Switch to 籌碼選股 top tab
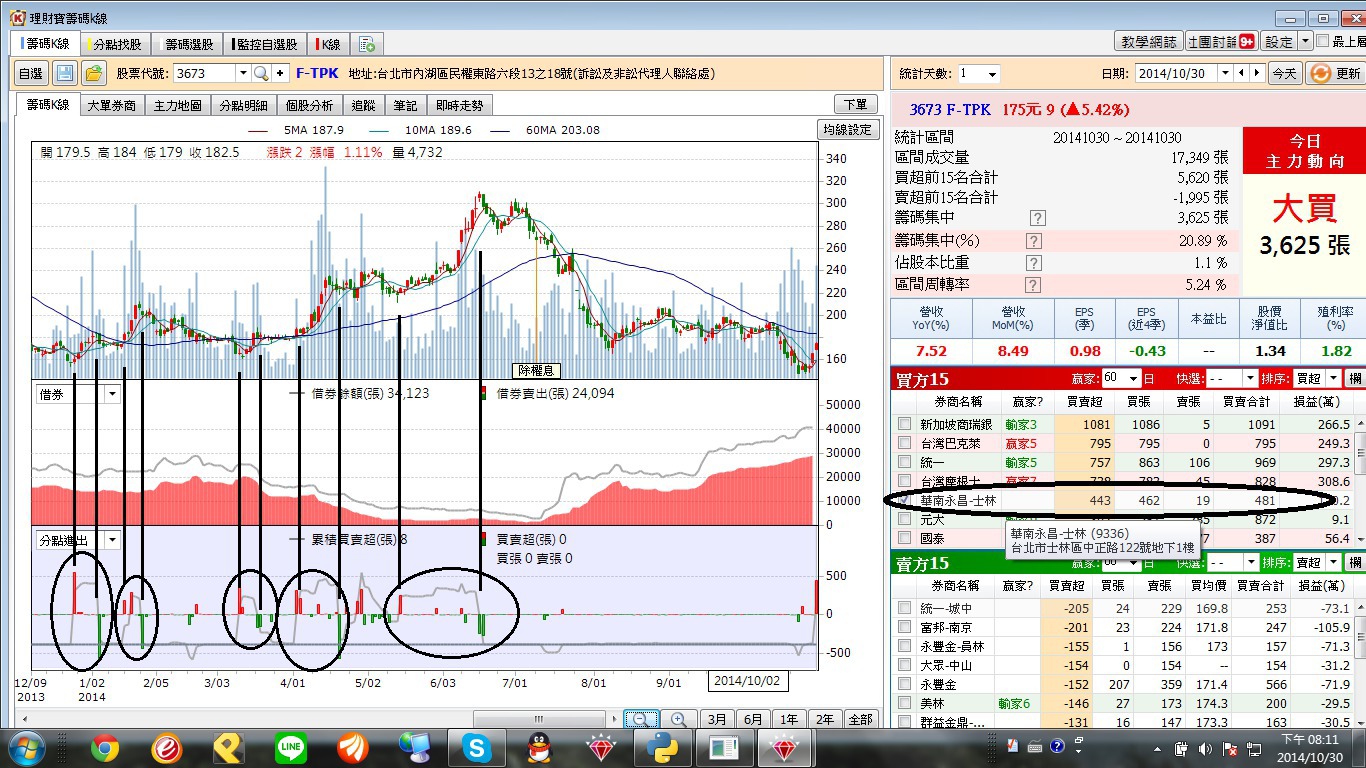Image resolution: width=1366 pixels, height=768 pixels. tap(187, 44)
